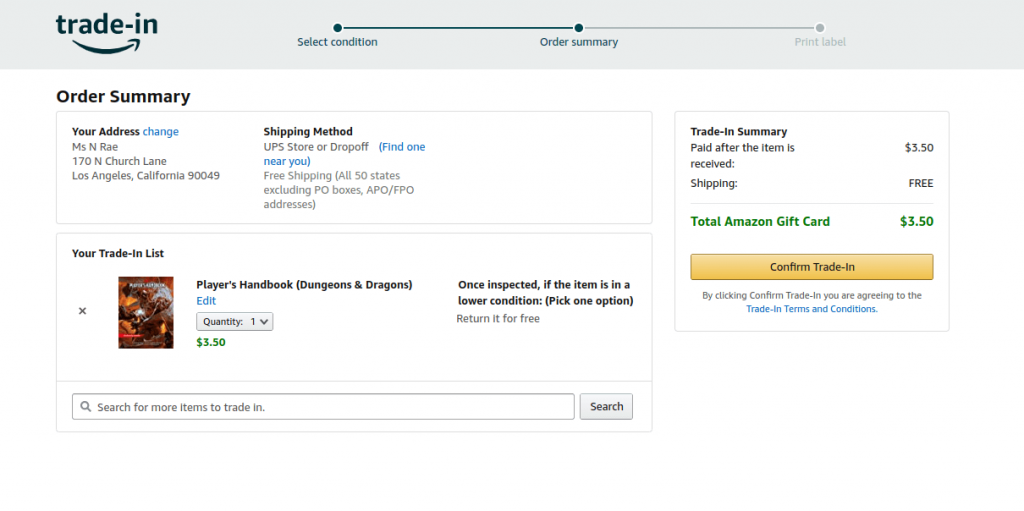This screenshot has height=511, width=1024.
Task: Open the Player's Handbook cover thumbnail
Action: (146, 312)
